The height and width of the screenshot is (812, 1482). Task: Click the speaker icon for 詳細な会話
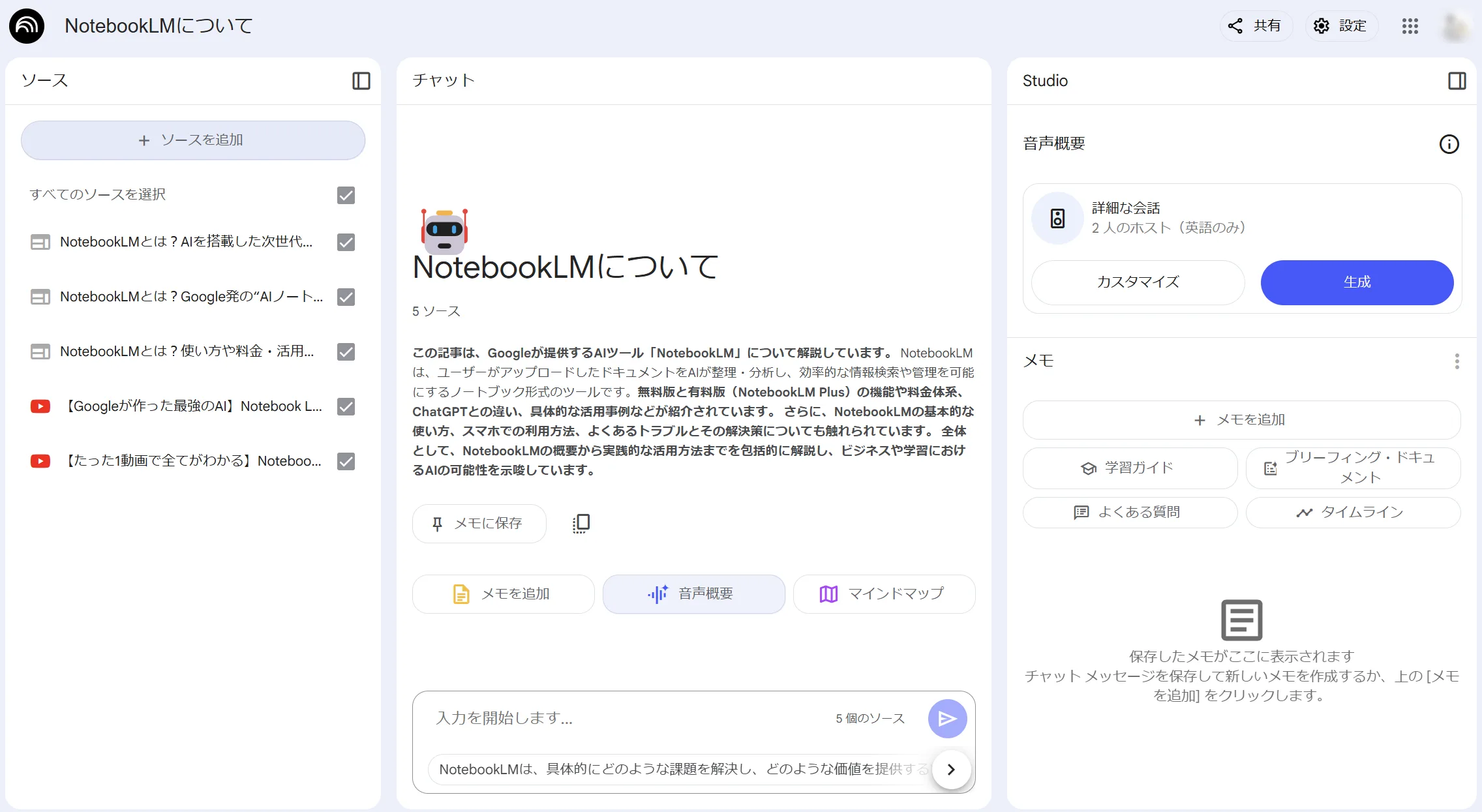(x=1057, y=218)
